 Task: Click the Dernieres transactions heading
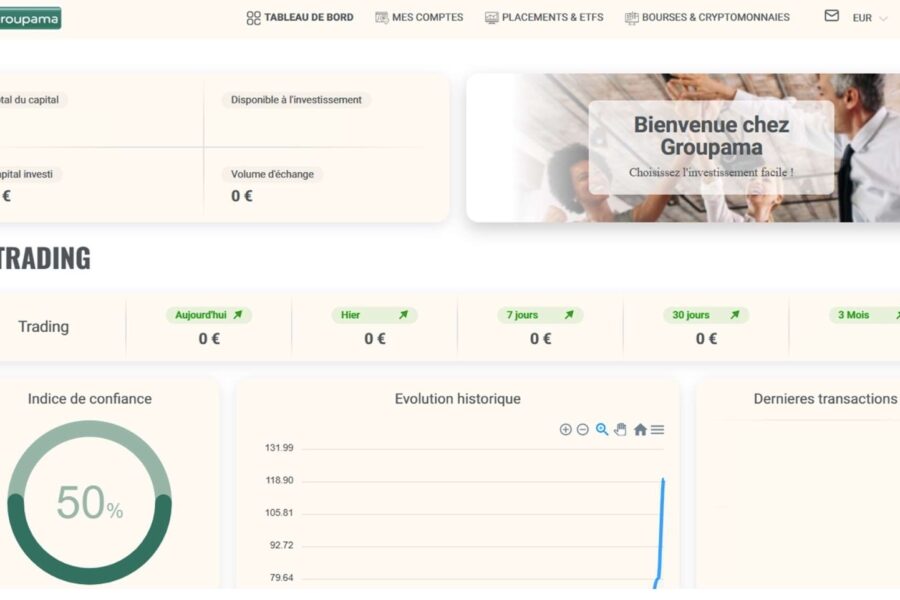click(825, 399)
